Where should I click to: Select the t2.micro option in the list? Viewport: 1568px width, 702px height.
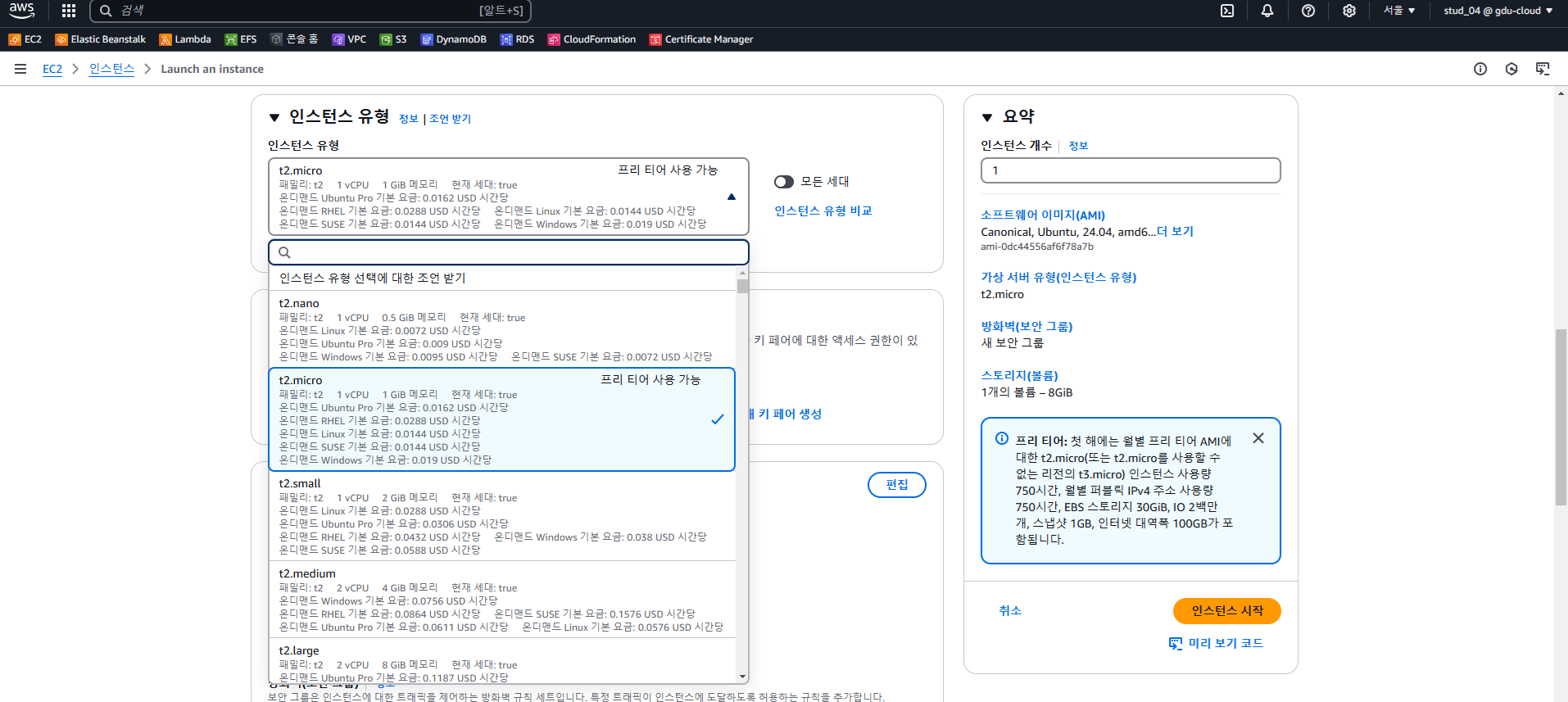[x=502, y=419]
